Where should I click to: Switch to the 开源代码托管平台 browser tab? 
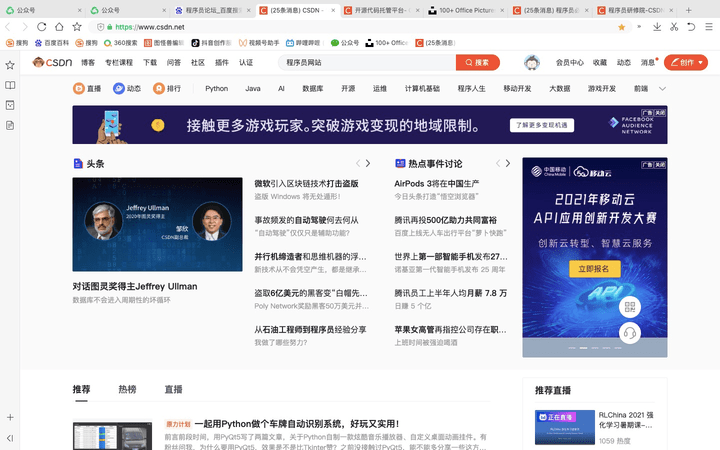coord(381,10)
